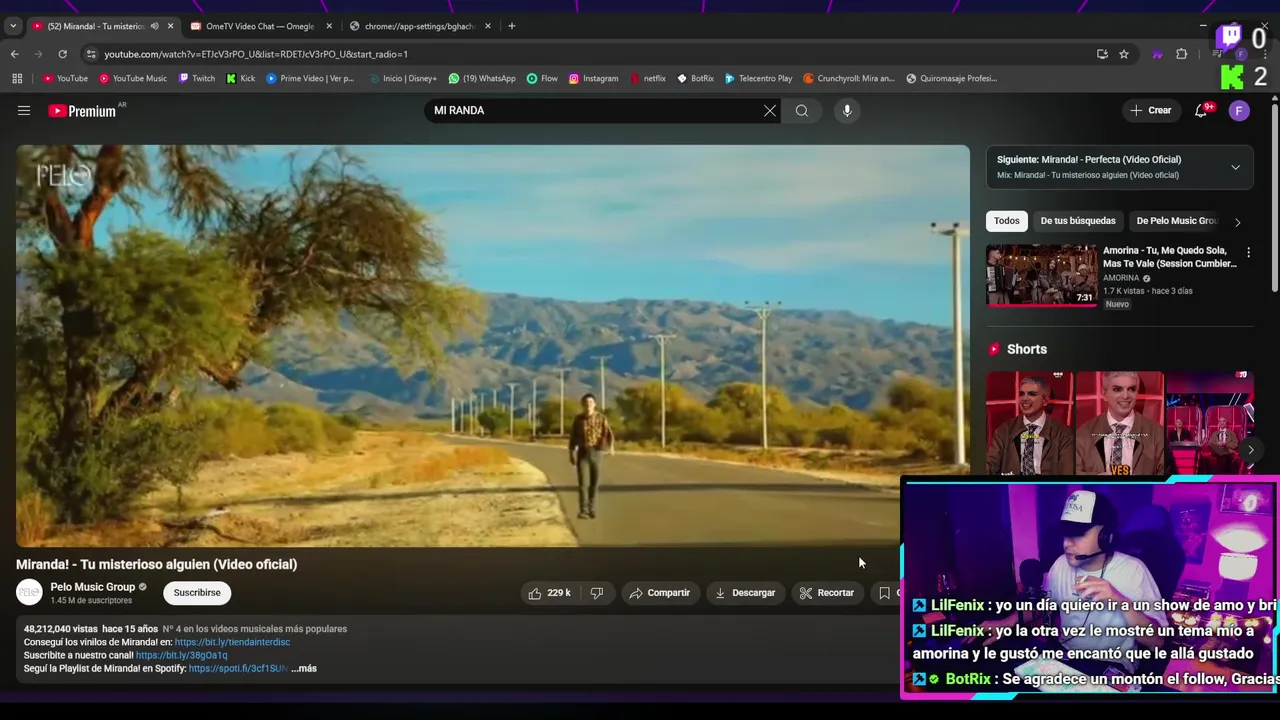Viewport: 1280px width, 720px height.
Task: Open the BotRix bookmark
Action: point(695,78)
